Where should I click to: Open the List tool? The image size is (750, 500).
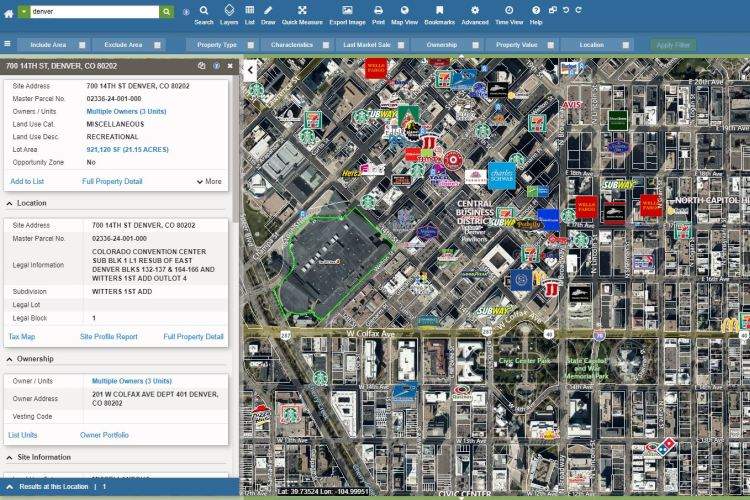point(250,15)
